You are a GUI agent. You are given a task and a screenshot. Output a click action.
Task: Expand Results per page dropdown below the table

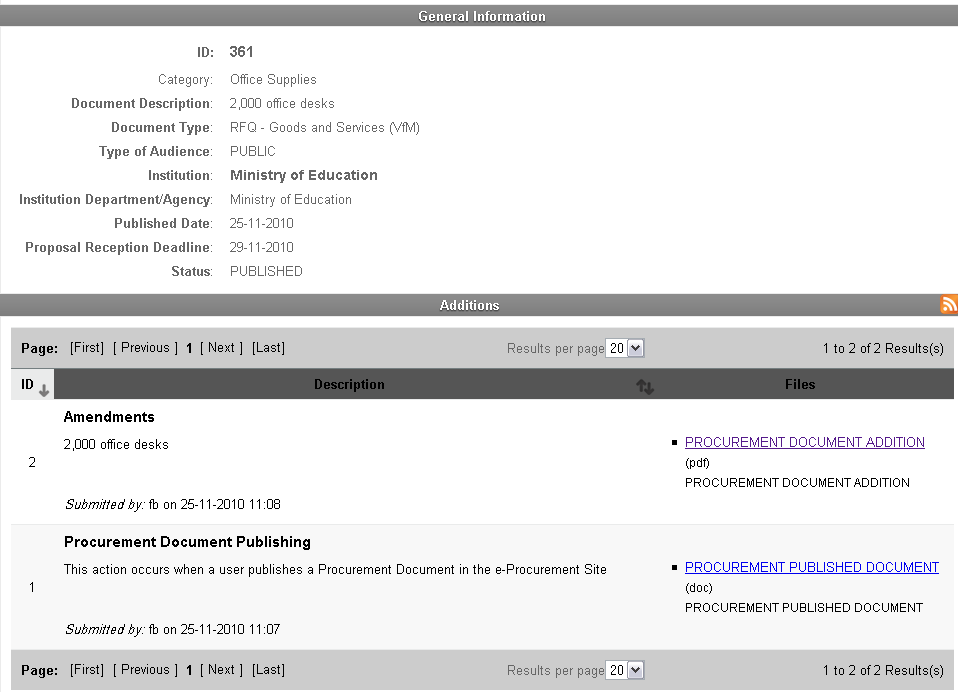pyautogui.click(x=626, y=670)
